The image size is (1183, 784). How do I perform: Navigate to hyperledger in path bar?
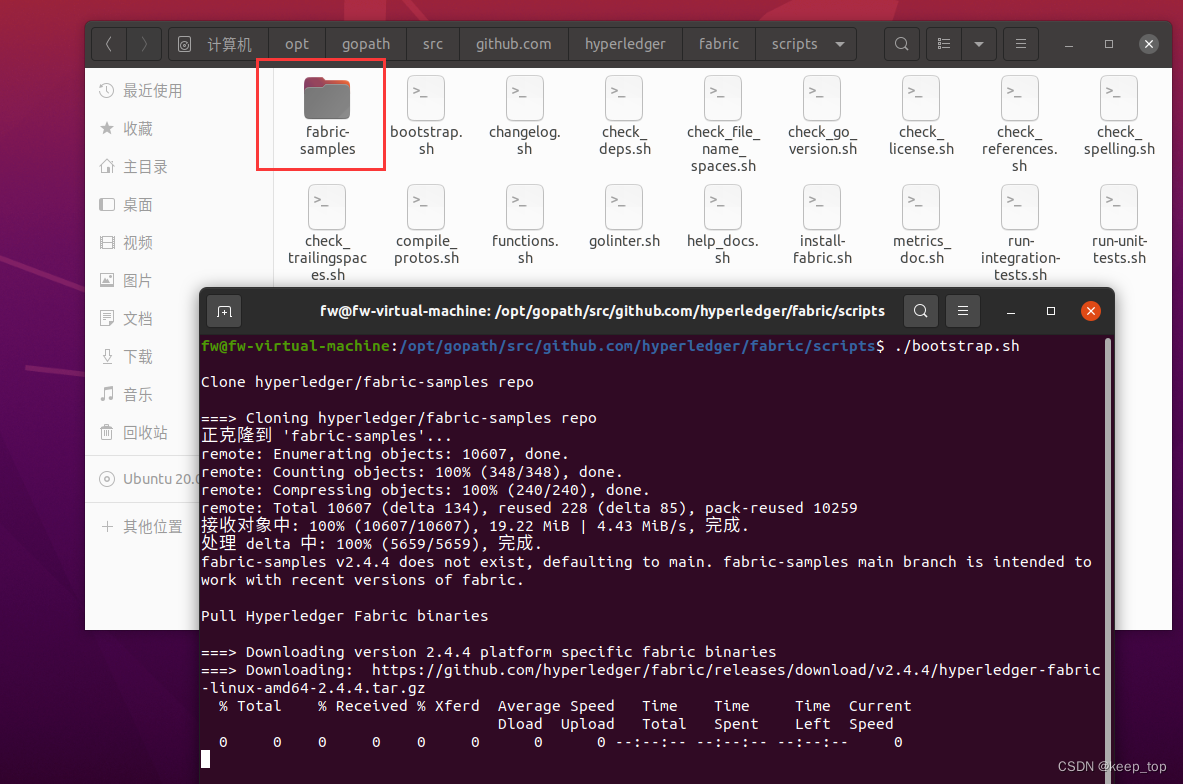point(625,44)
